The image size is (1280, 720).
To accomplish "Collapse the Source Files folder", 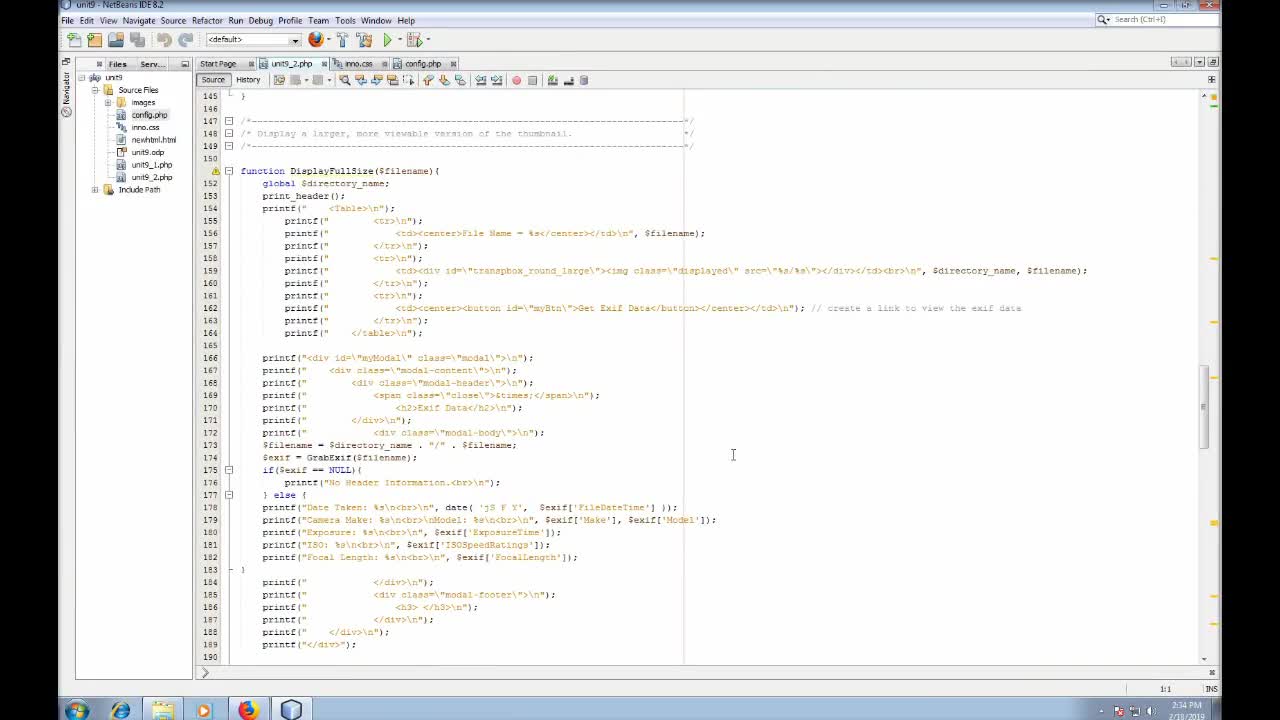I will point(96,90).
